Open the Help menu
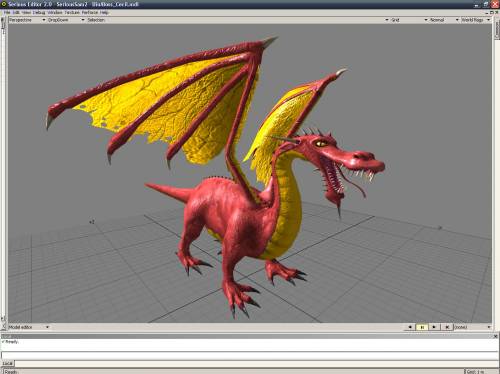This screenshot has width=500, height=374. pos(104,13)
